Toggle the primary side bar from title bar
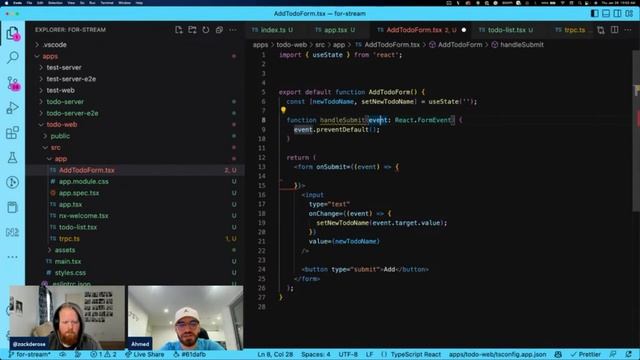 click(595, 13)
